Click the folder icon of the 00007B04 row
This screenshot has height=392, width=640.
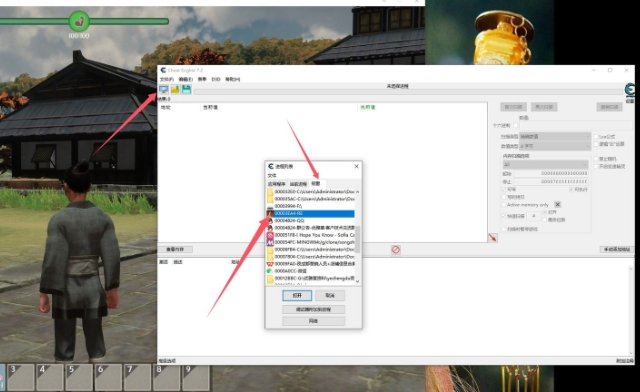(x=270, y=257)
